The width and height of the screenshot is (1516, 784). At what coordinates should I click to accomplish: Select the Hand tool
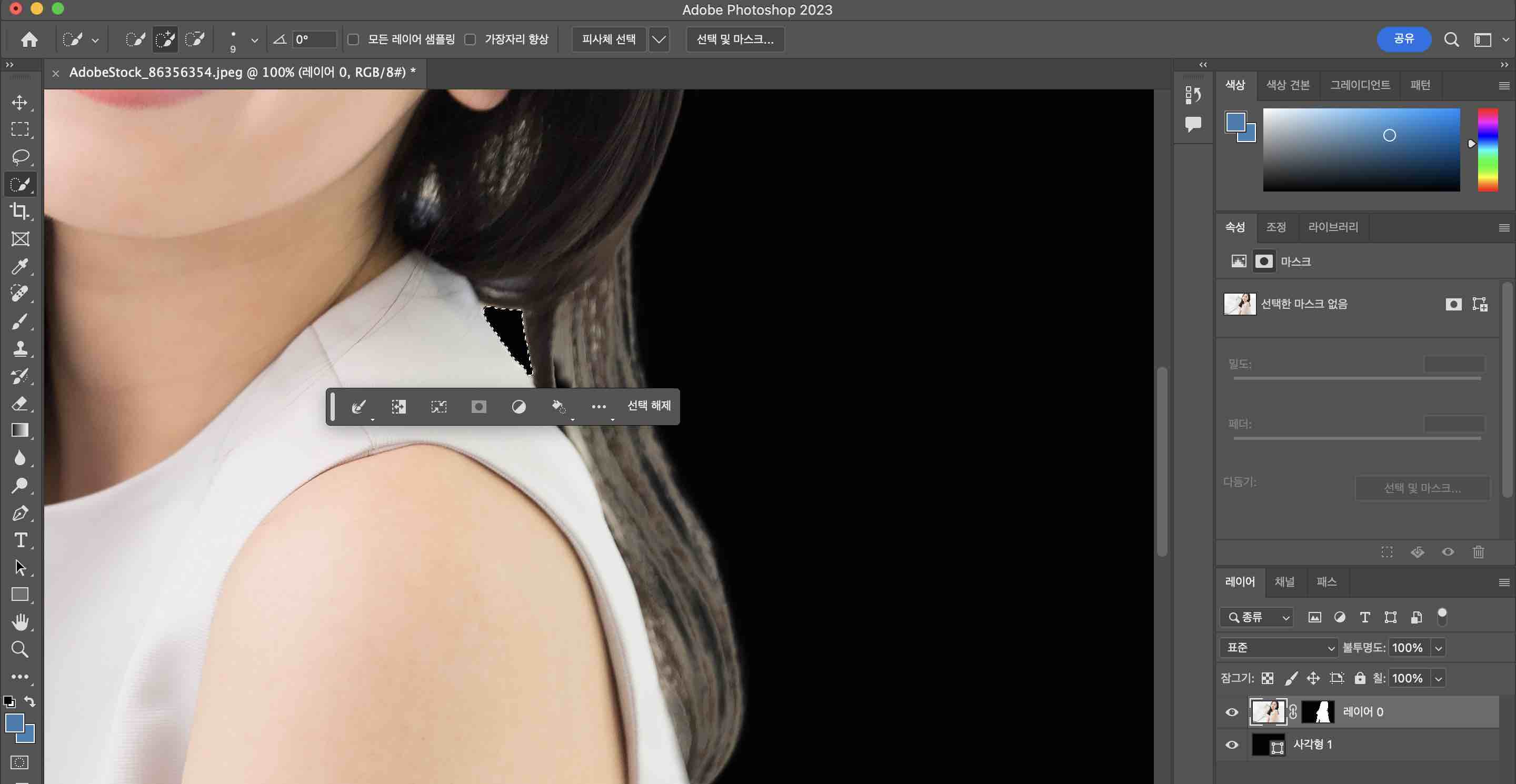[20, 621]
